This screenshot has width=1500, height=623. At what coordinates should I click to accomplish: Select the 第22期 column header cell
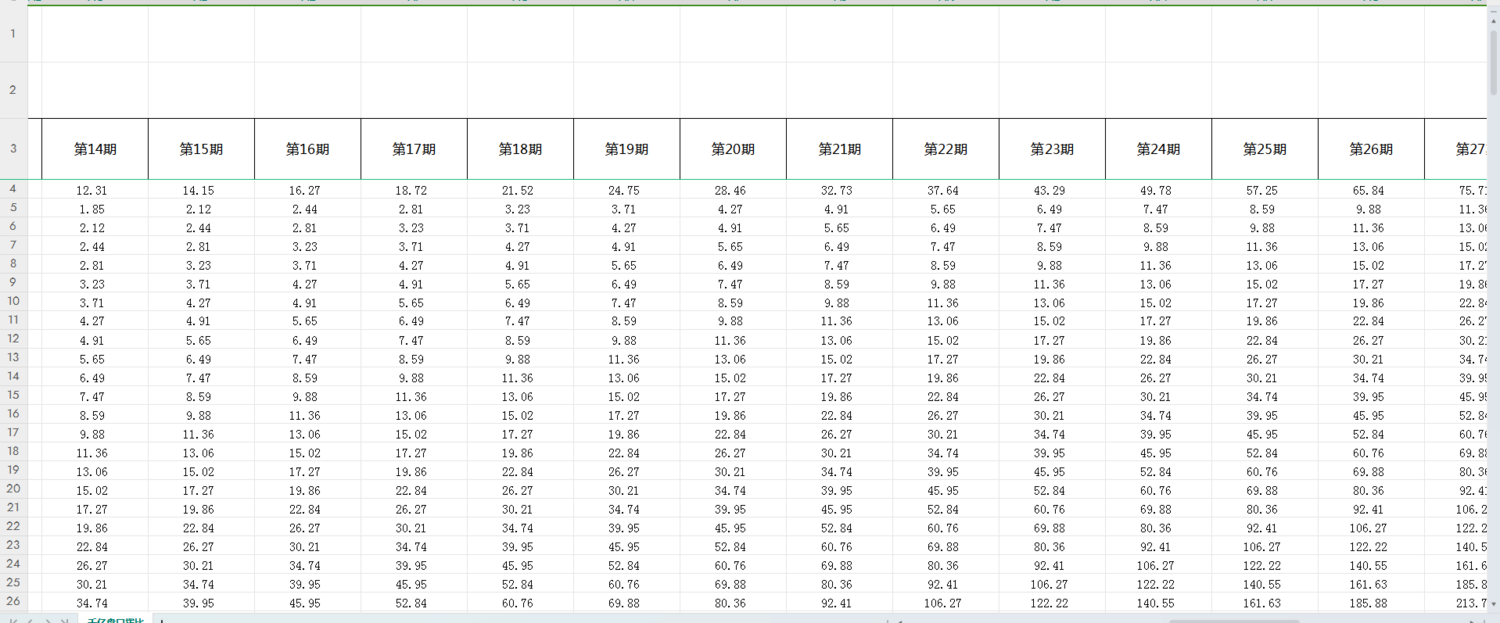946,149
